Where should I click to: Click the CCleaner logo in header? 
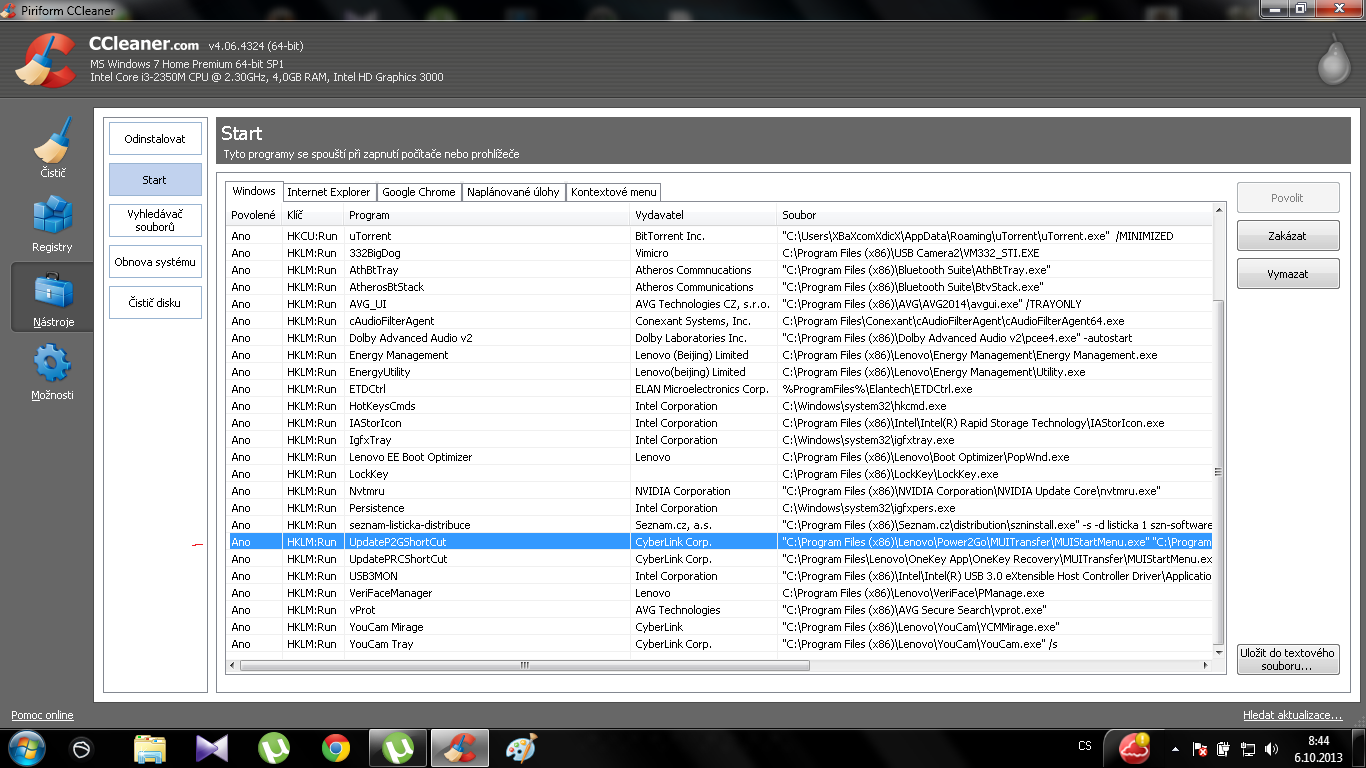(x=45, y=60)
